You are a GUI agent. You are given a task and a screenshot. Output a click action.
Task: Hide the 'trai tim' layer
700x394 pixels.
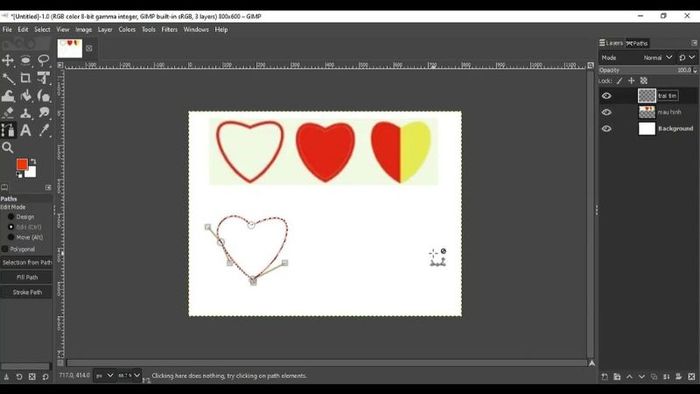point(606,95)
